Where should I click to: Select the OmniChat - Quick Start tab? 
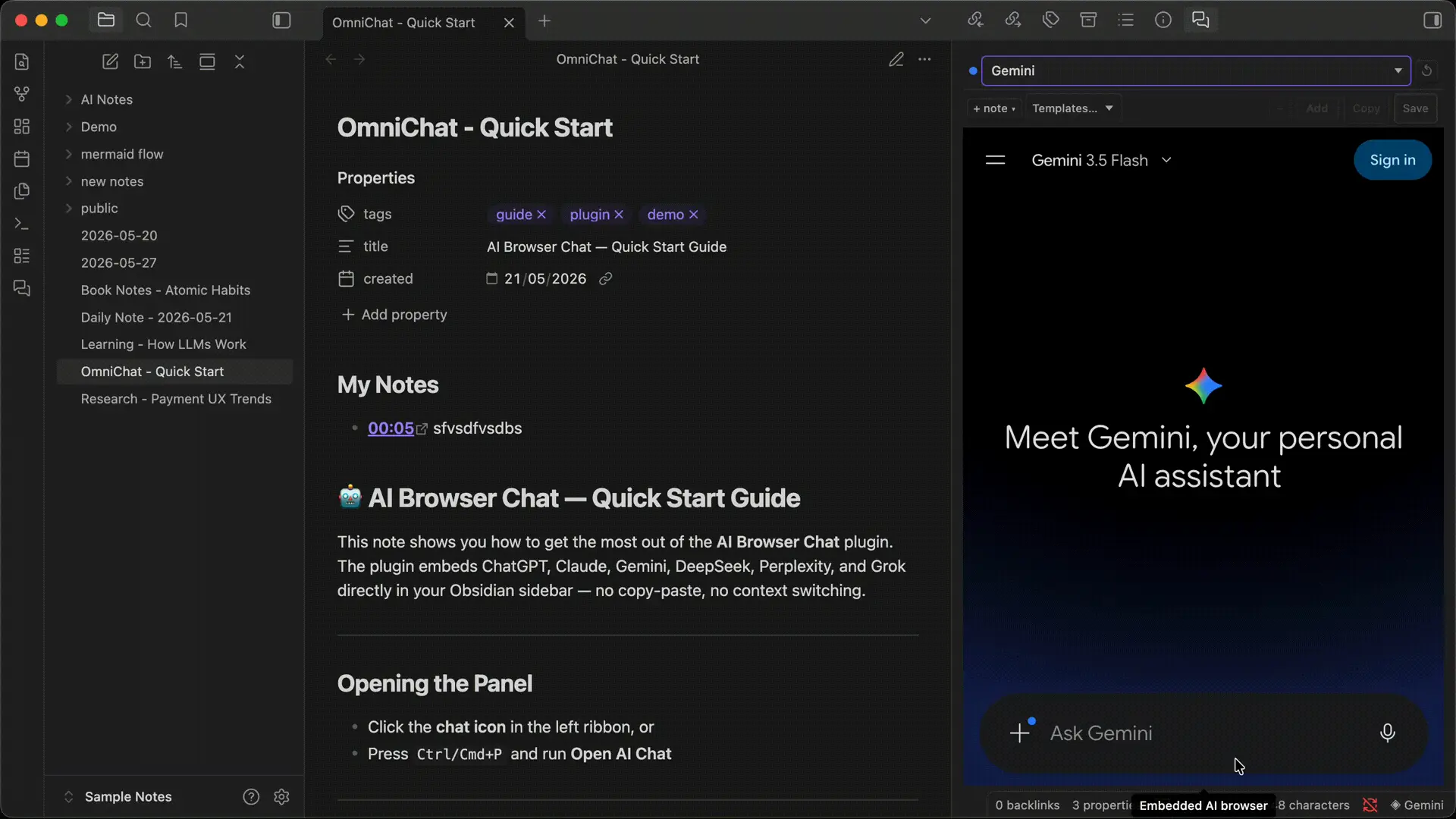[x=403, y=23]
